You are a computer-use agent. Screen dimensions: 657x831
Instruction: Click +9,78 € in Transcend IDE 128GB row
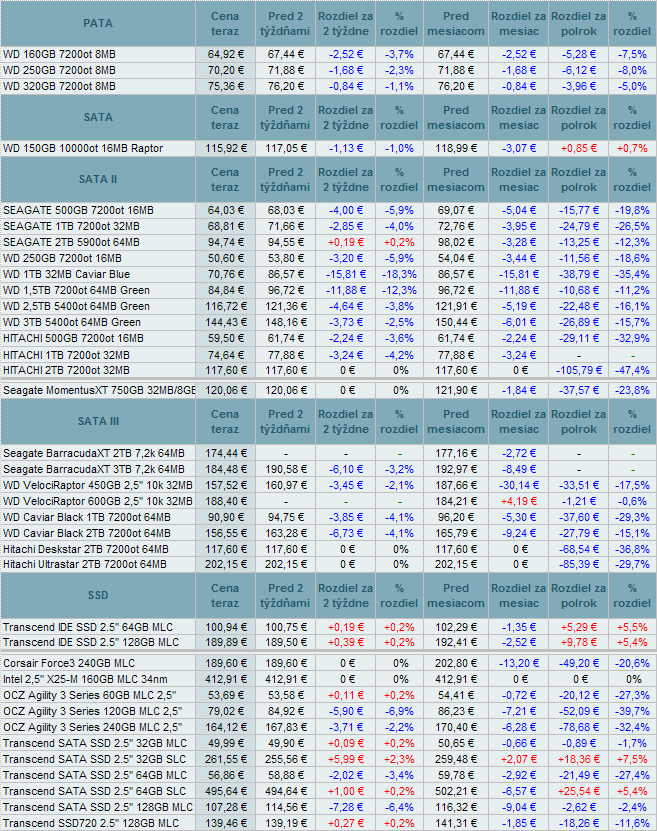(x=579, y=642)
